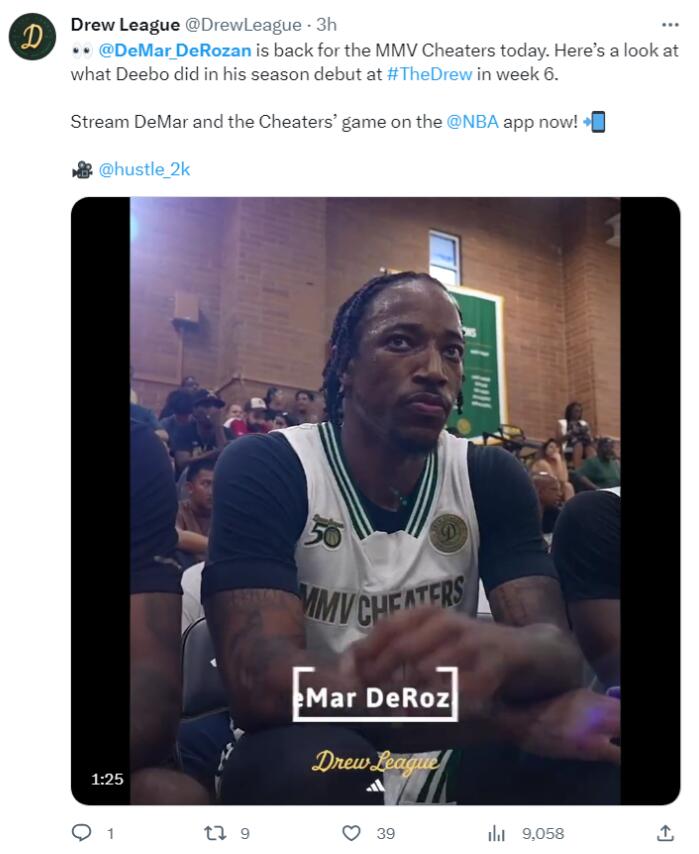Like the Drew League tweet

pyautogui.click(x=351, y=832)
